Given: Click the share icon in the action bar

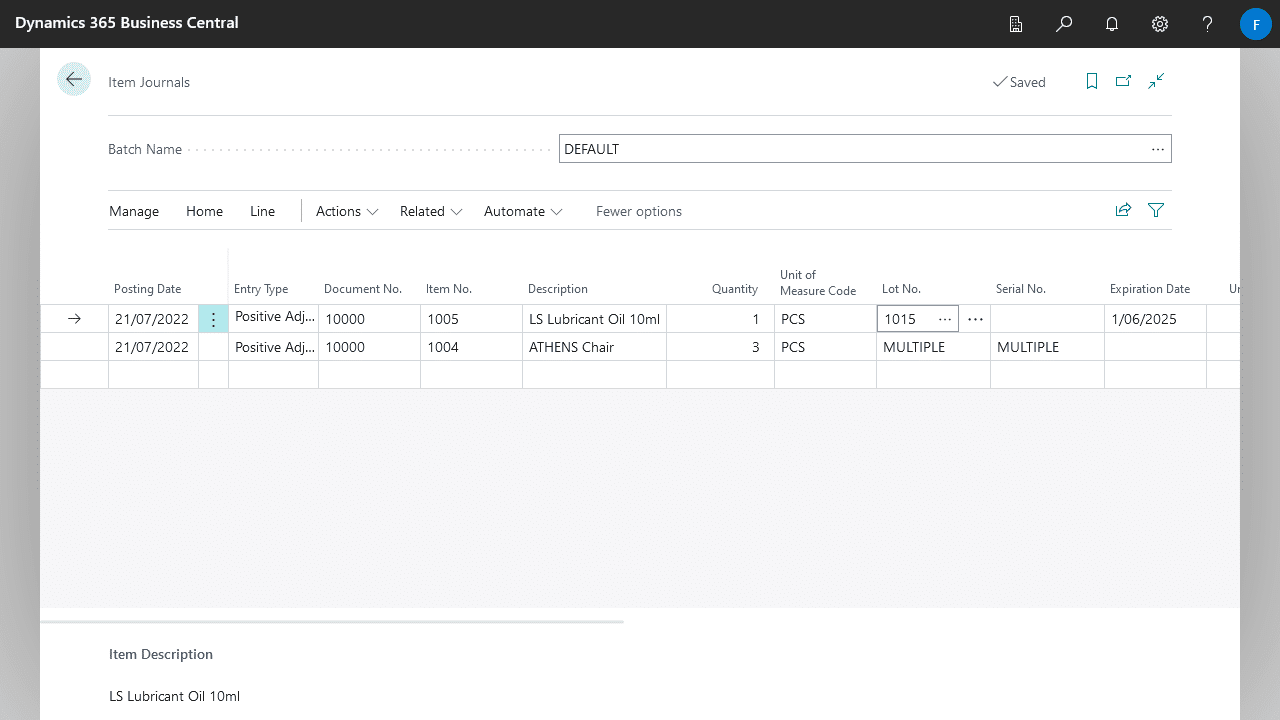Looking at the screenshot, I should click(x=1124, y=210).
